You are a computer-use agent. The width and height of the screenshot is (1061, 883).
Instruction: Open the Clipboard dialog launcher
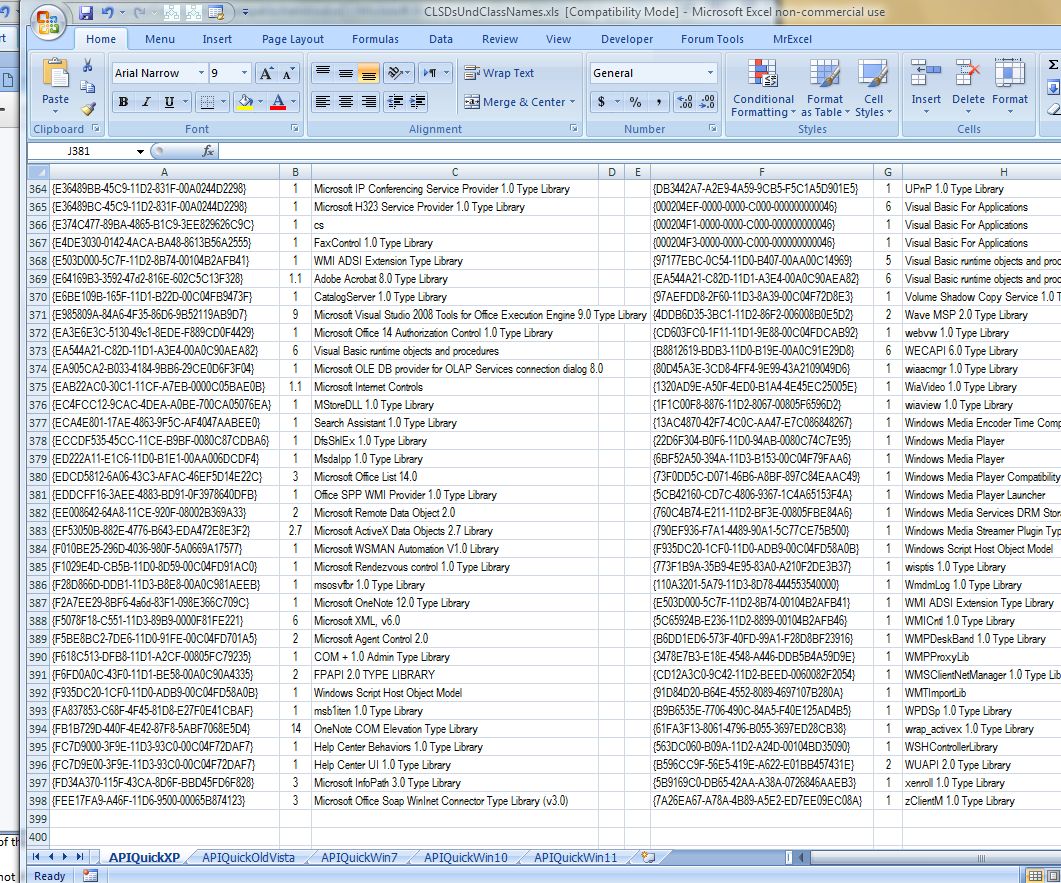[x=95, y=128]
